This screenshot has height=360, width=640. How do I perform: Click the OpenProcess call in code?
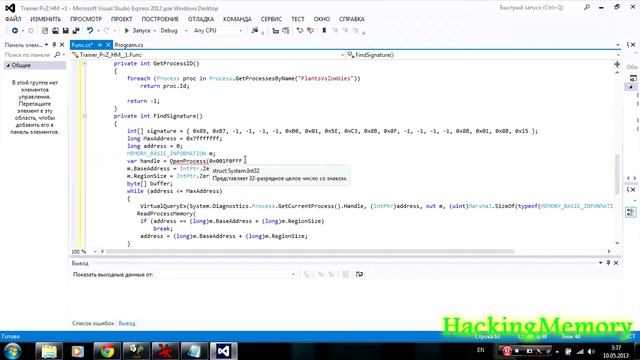pyautogui.click(x=188, y=161)
